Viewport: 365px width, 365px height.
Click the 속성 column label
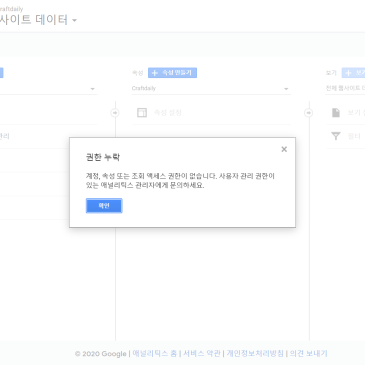[137, 73]
